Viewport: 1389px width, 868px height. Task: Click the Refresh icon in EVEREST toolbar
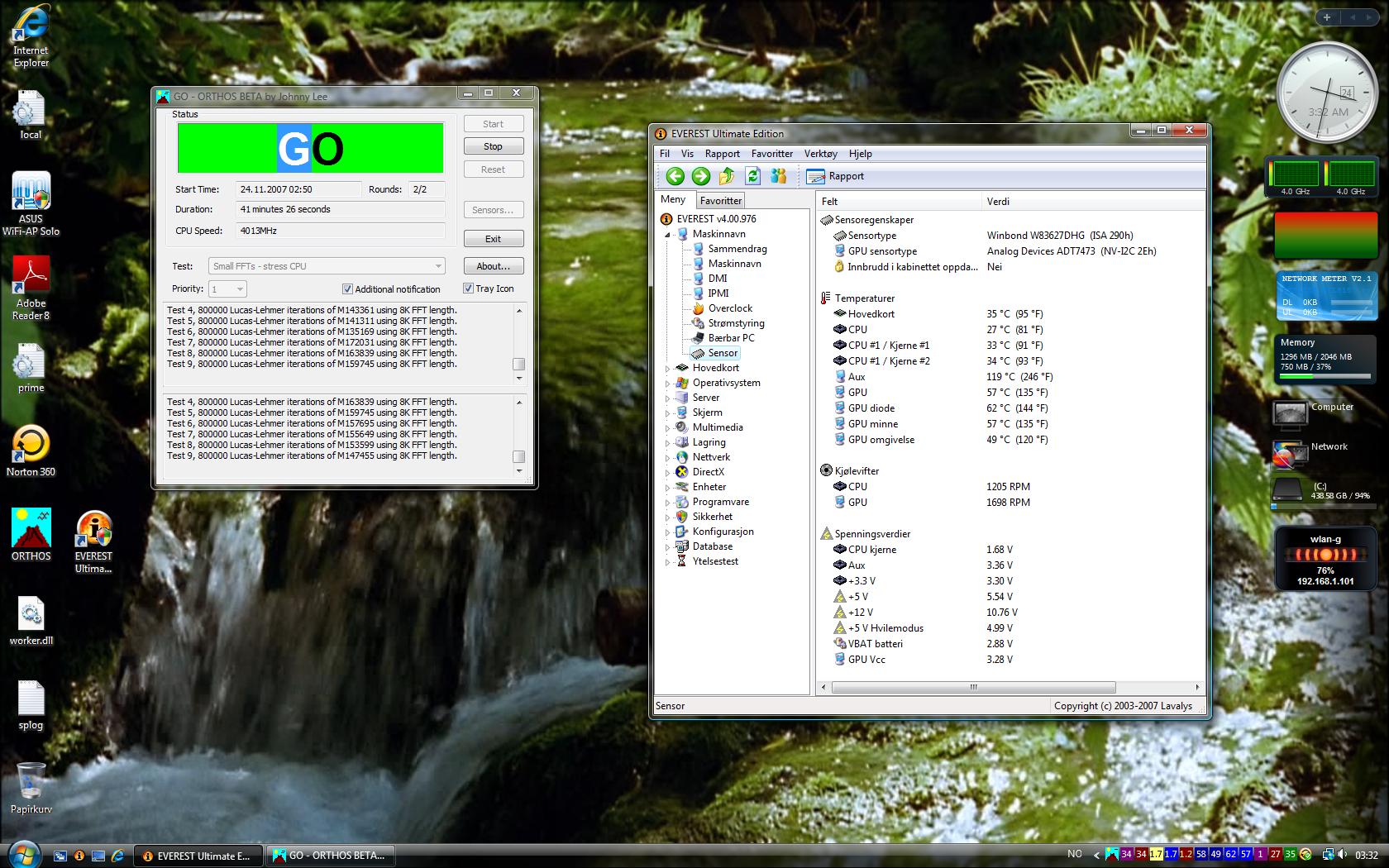pos(752,176)
